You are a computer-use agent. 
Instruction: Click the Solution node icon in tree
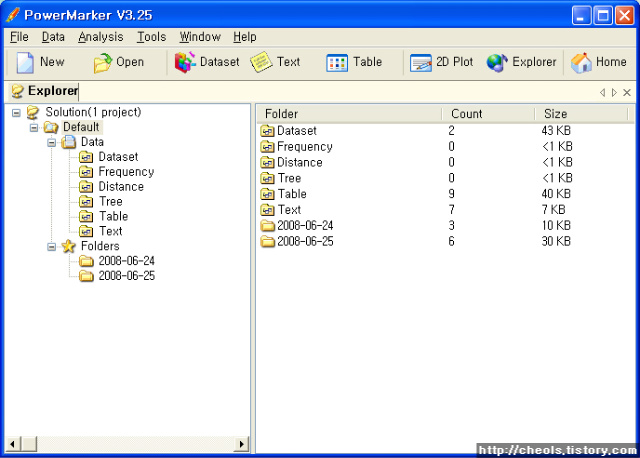[33, 112]
